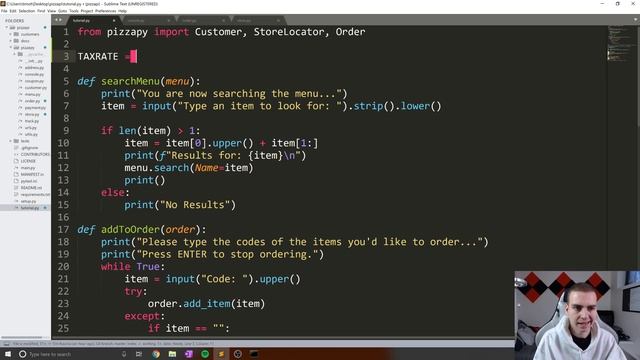Image resolution: width=640 pixels, height=360 pixels.
Task: Click the tab navigation arrows
Action: (58, 20)
